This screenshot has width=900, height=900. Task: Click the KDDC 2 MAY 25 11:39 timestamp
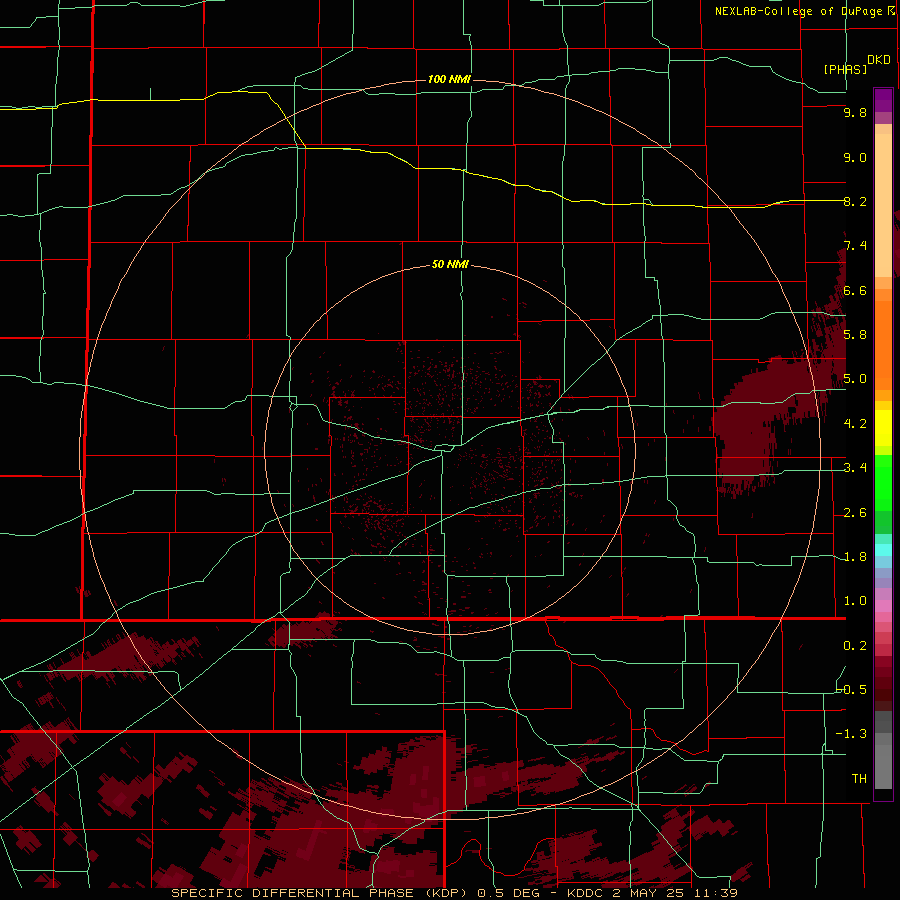tap(652, 893)
